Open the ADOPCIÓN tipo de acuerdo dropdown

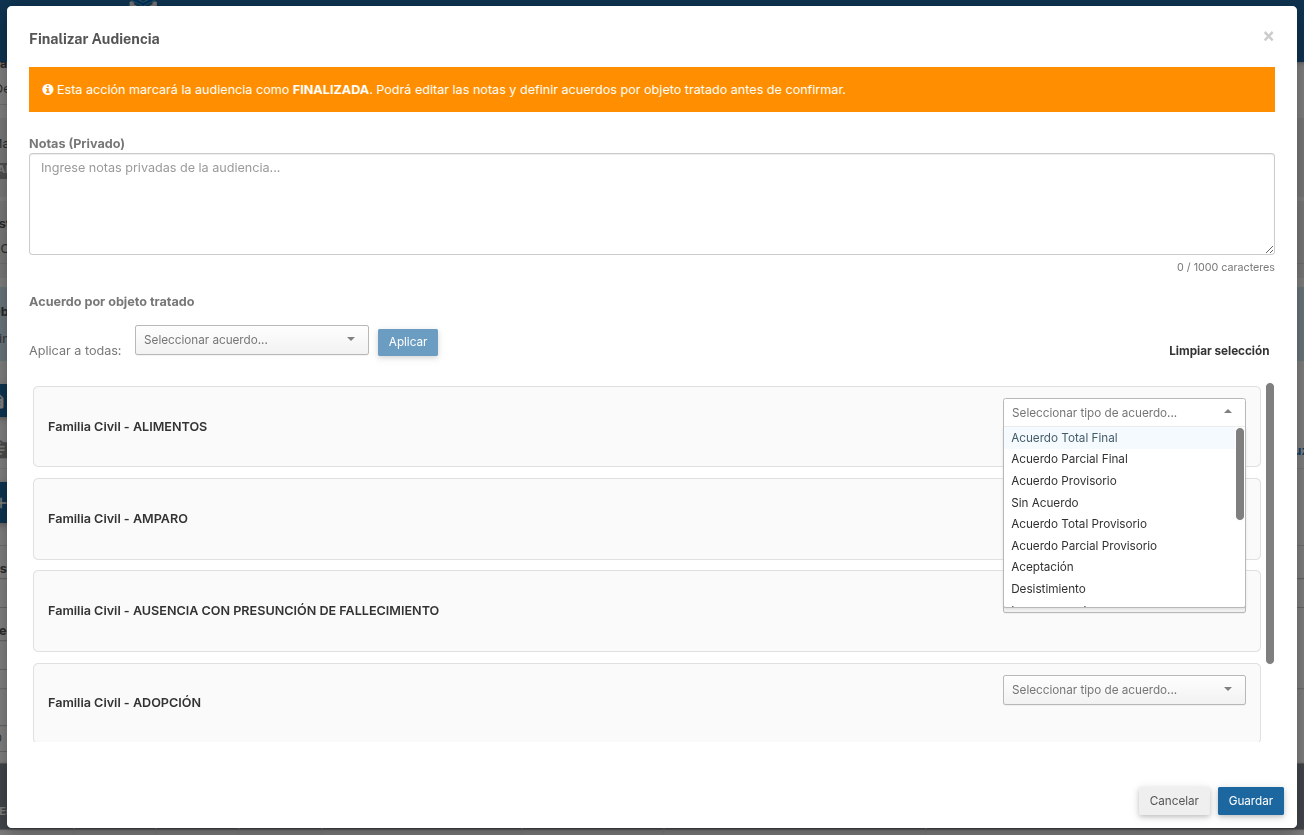click(x=1124, y=690)
